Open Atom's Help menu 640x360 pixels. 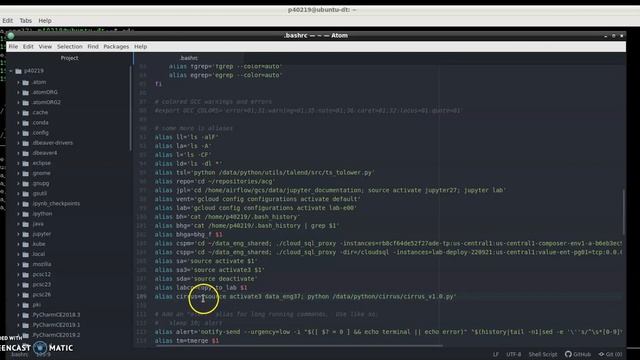click(x=141, y=47)
